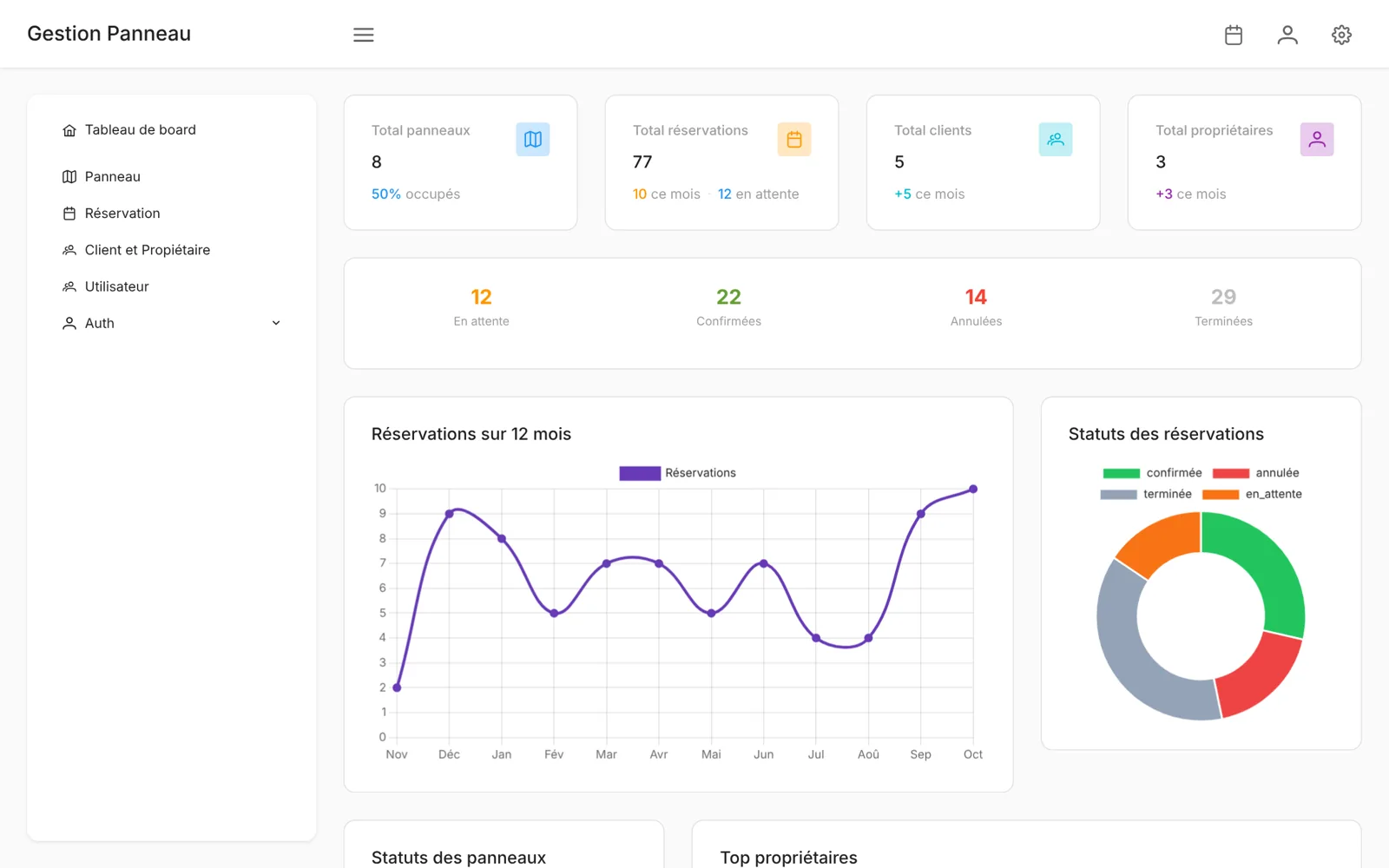The width and height of the screenshot is (1389, 868).
Task: Click the people icon beside Utilisateur
Action: tap(69, 286)
